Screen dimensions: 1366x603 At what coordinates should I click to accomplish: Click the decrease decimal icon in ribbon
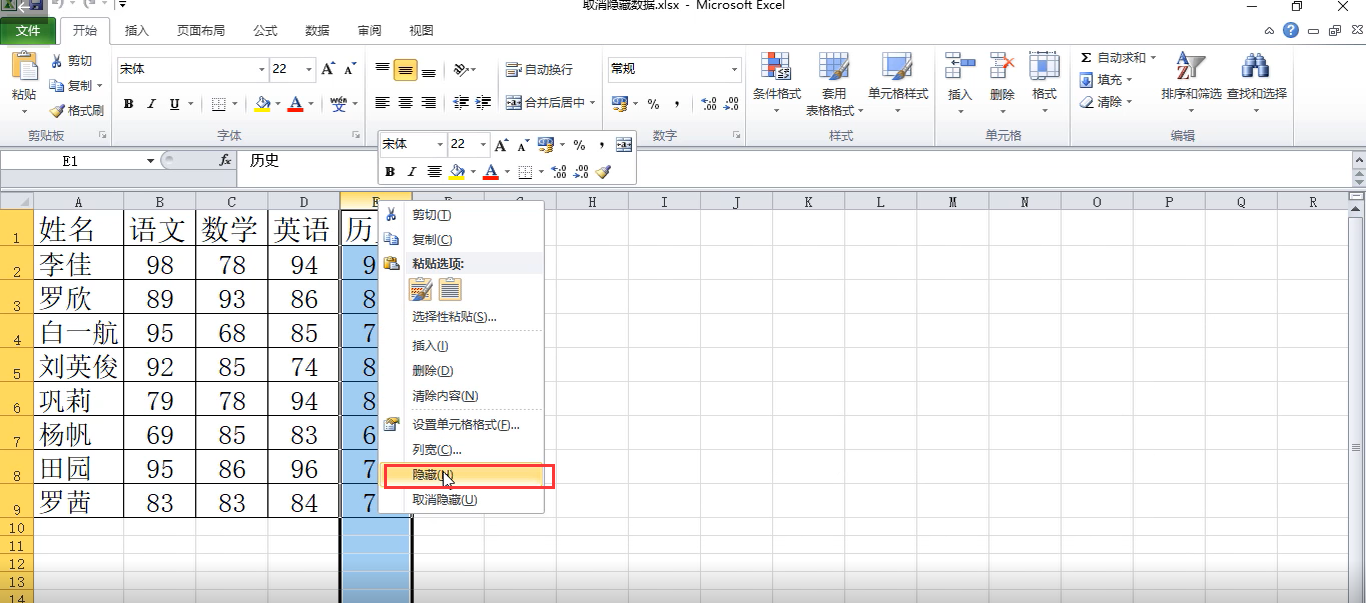pyautogui.click(x=731, y=103)
